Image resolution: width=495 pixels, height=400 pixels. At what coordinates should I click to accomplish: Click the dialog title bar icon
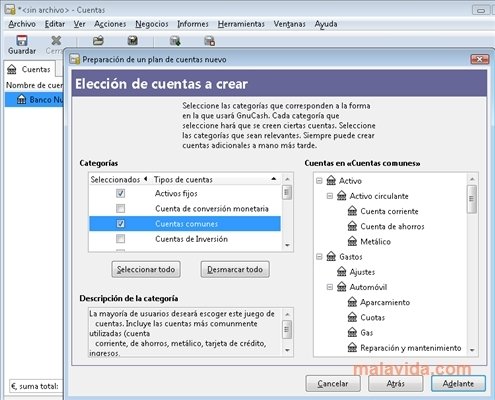click(75, 59)
